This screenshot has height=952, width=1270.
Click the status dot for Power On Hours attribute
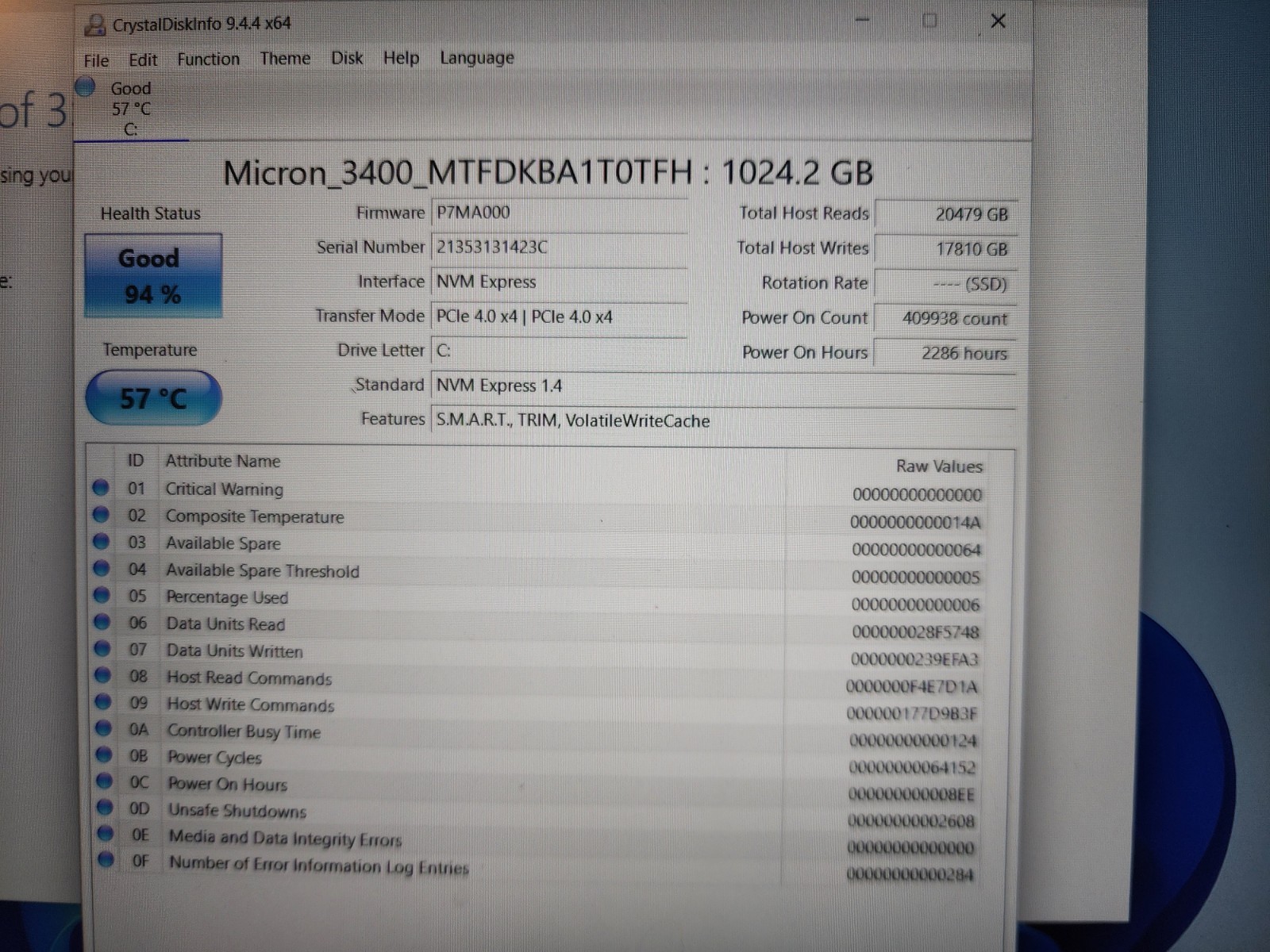(x=104, y=781)
